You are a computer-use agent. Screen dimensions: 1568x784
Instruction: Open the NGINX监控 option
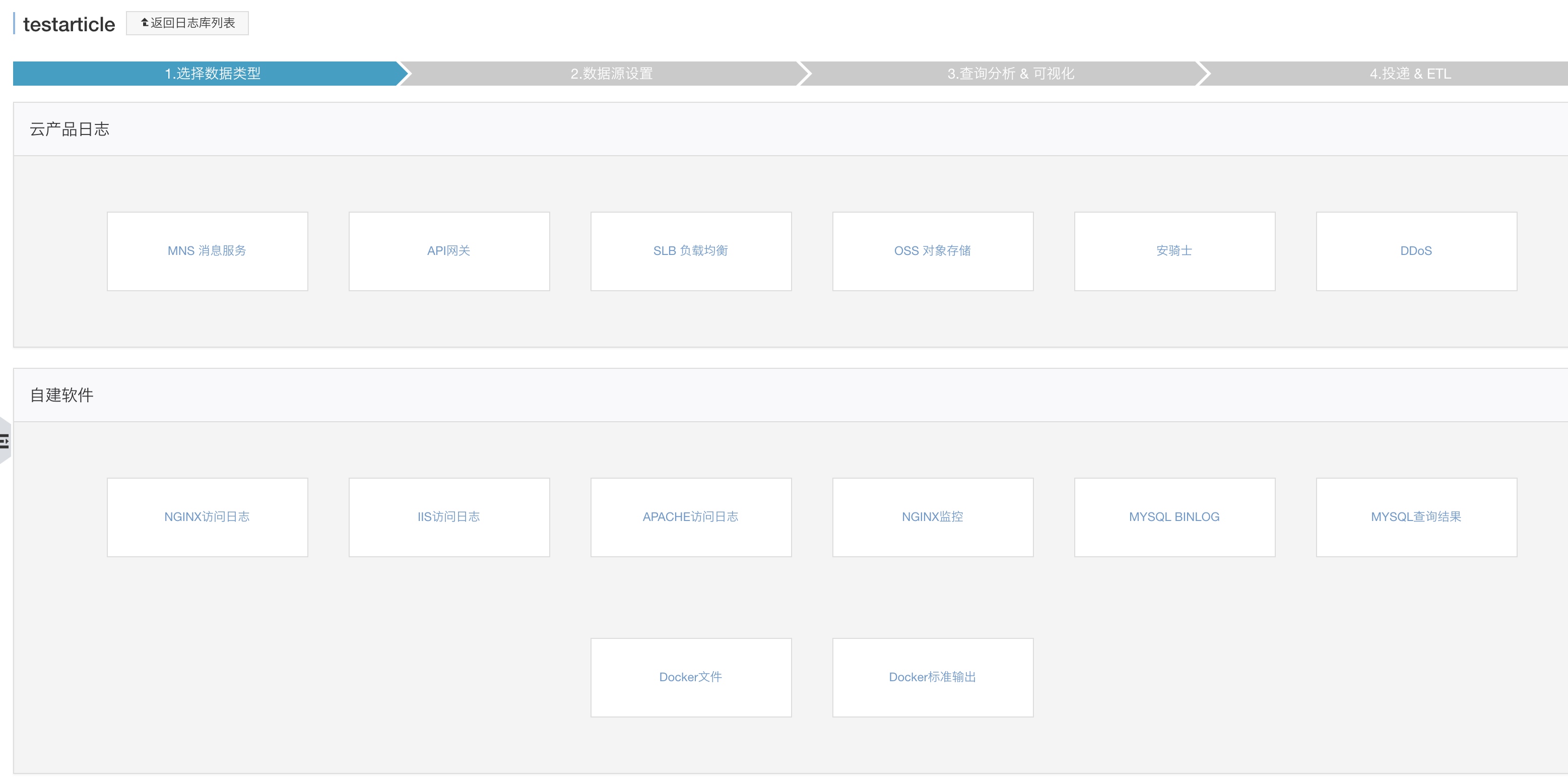click(933, 517)
